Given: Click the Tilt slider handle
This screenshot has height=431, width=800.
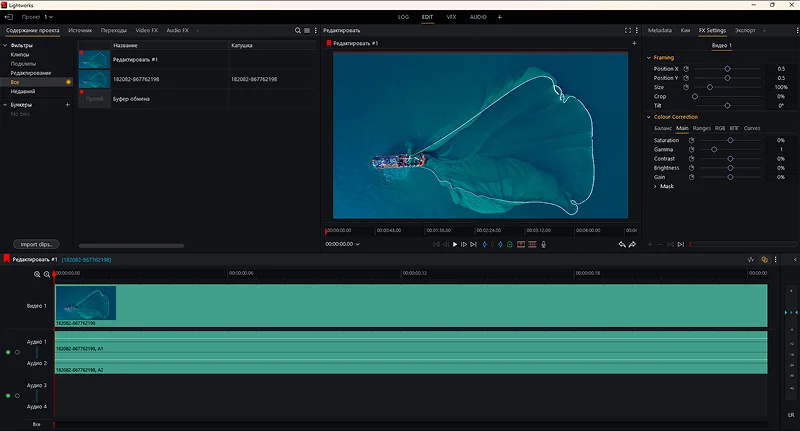Looking at the screenshot, I should [728, 106].
